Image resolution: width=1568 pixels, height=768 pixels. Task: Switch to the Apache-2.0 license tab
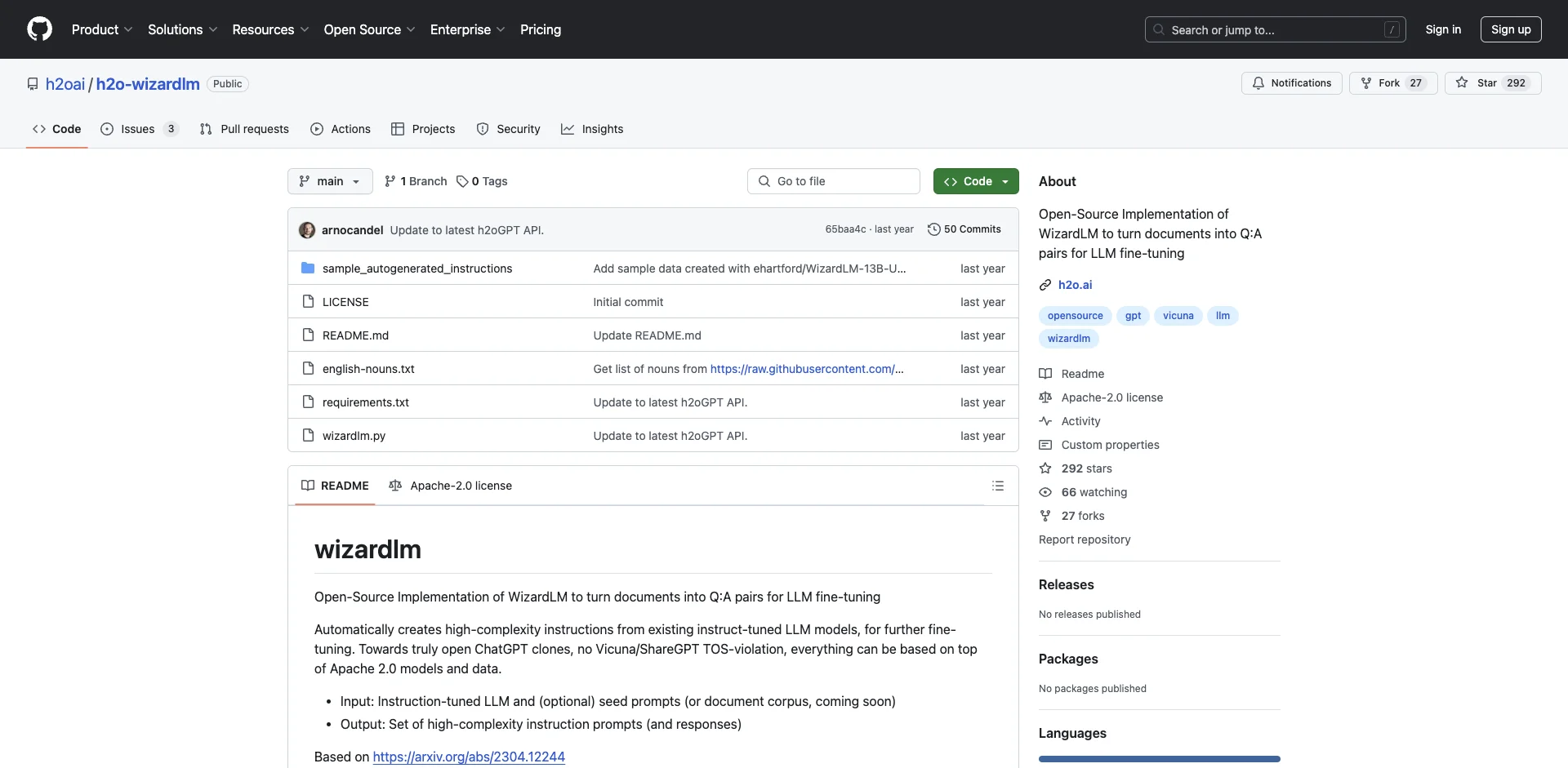pos(451,486)
